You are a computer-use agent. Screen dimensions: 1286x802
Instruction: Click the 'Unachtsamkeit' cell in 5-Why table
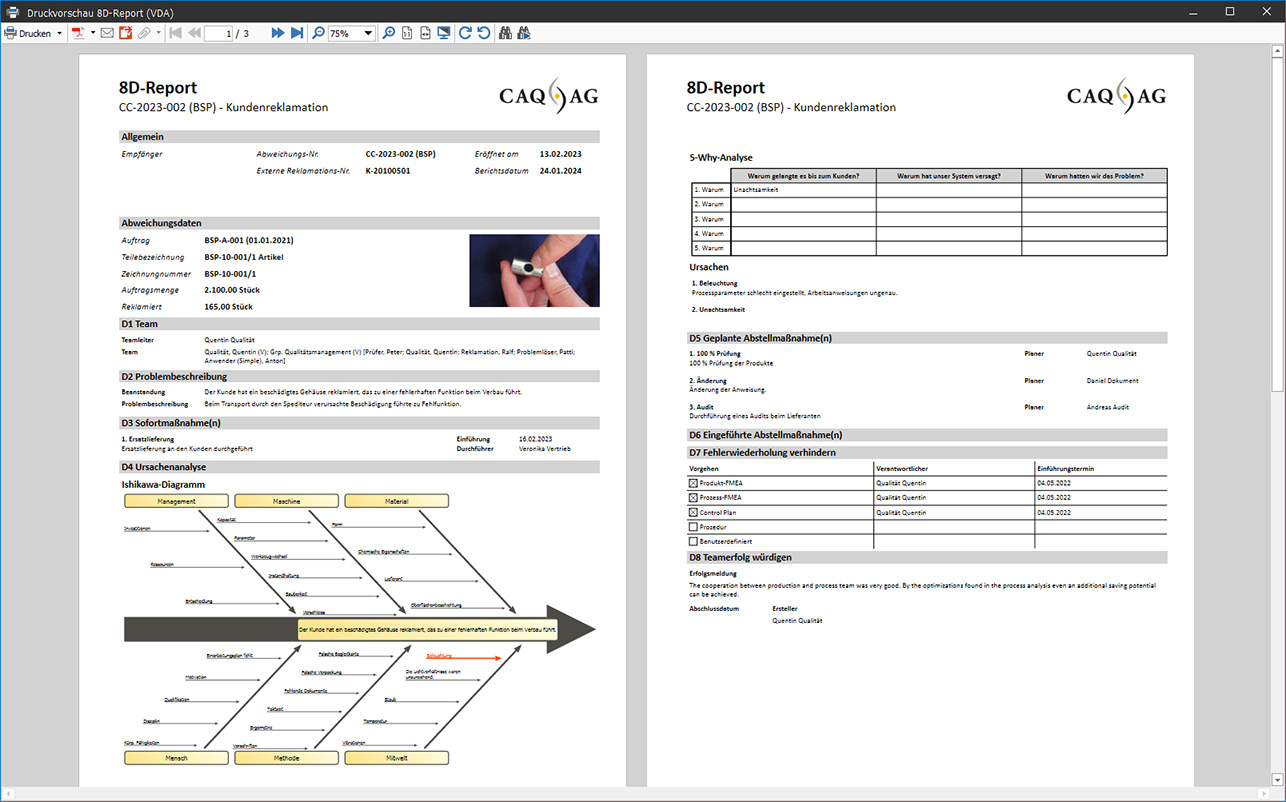click(803, 189)
